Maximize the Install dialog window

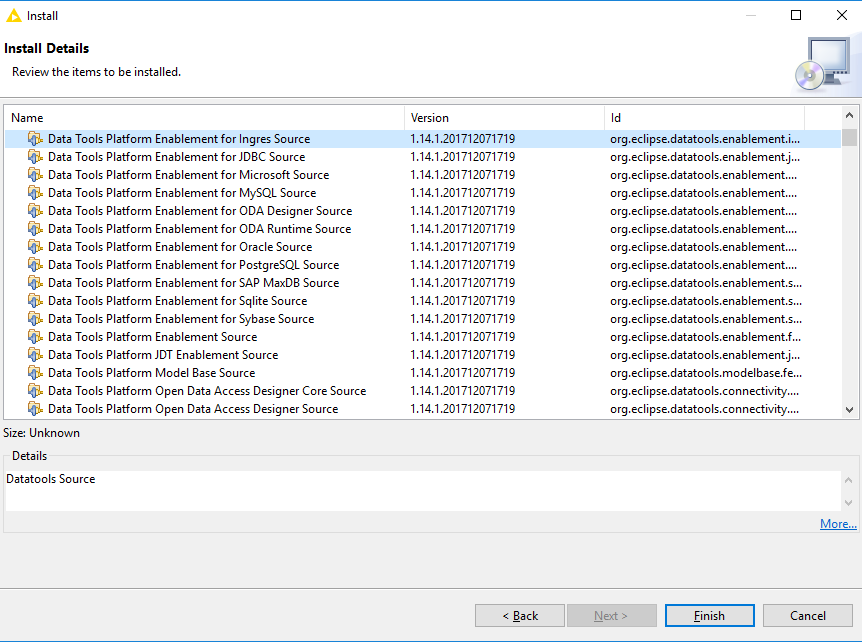tap(795, 15)
